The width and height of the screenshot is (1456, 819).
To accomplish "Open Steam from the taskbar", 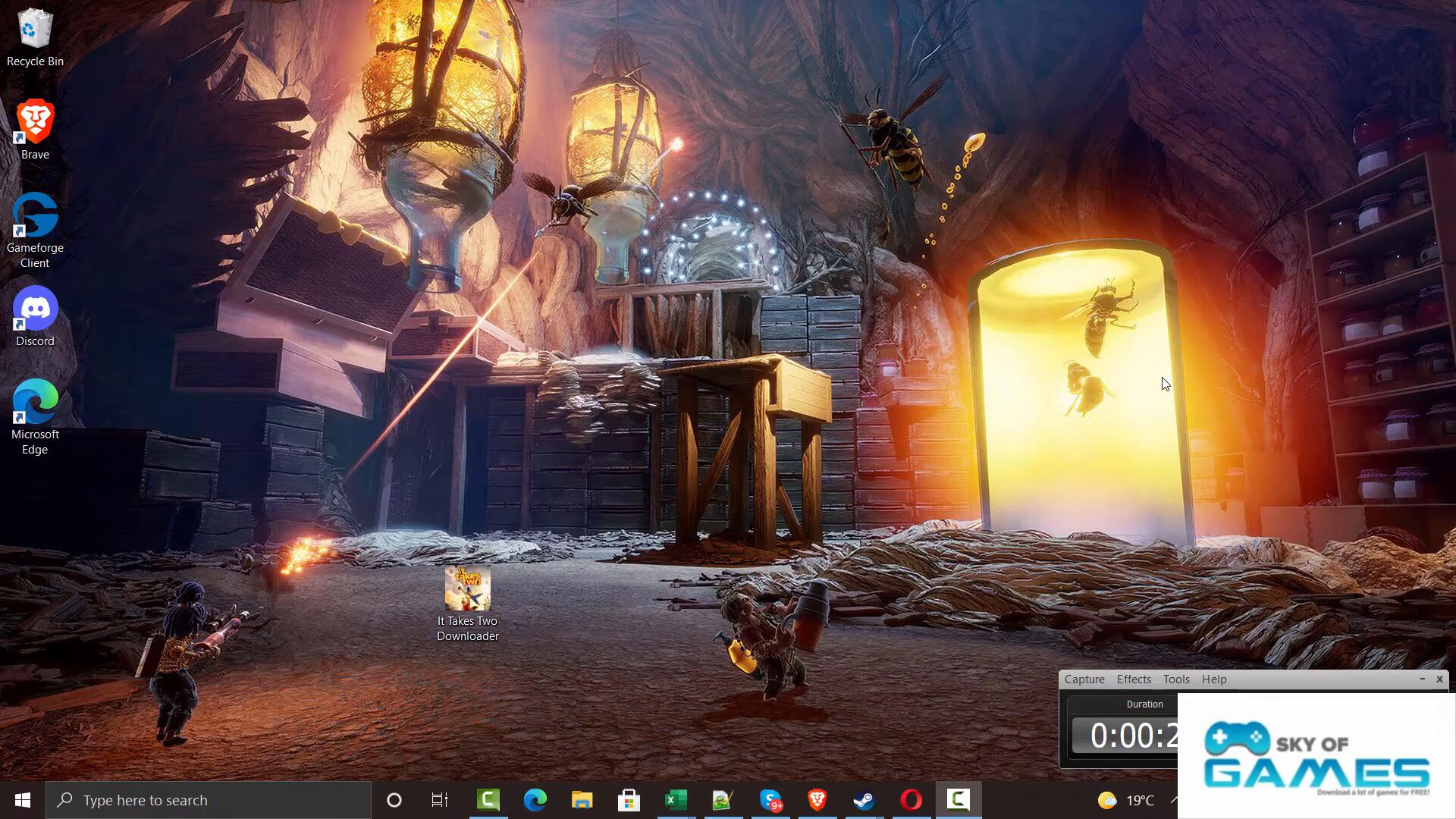I will click(x=864, y=800).
